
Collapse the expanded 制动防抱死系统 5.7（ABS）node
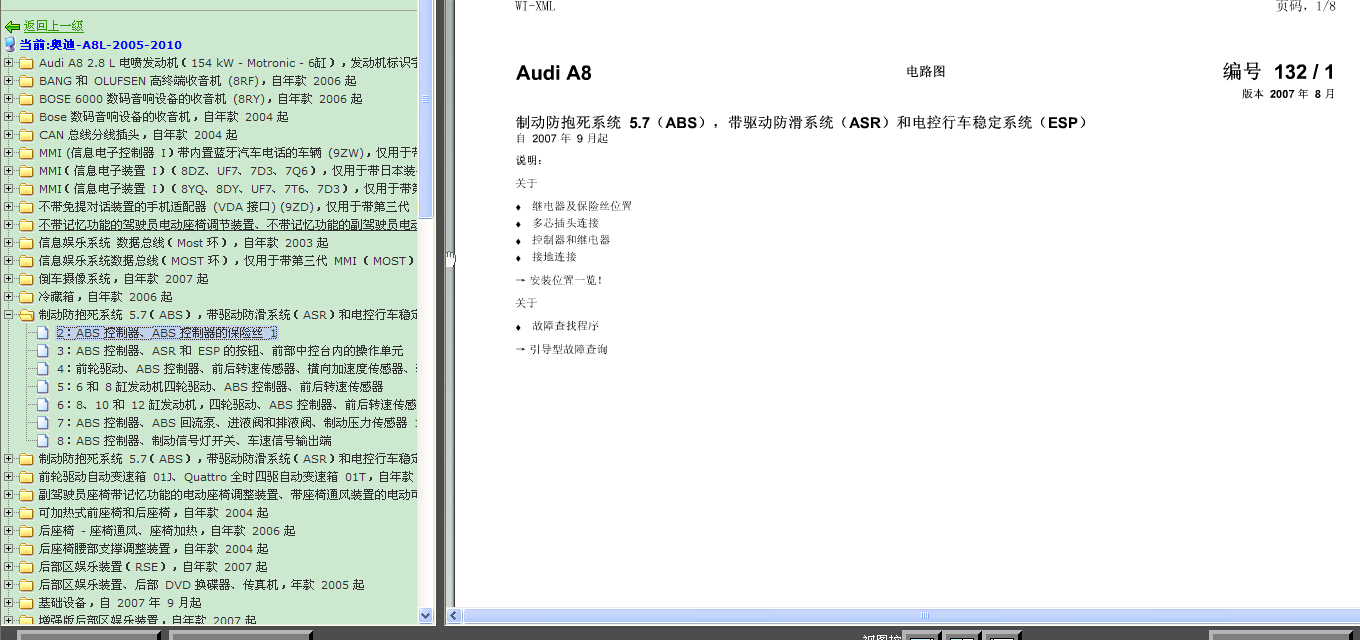tap(9, 315)
